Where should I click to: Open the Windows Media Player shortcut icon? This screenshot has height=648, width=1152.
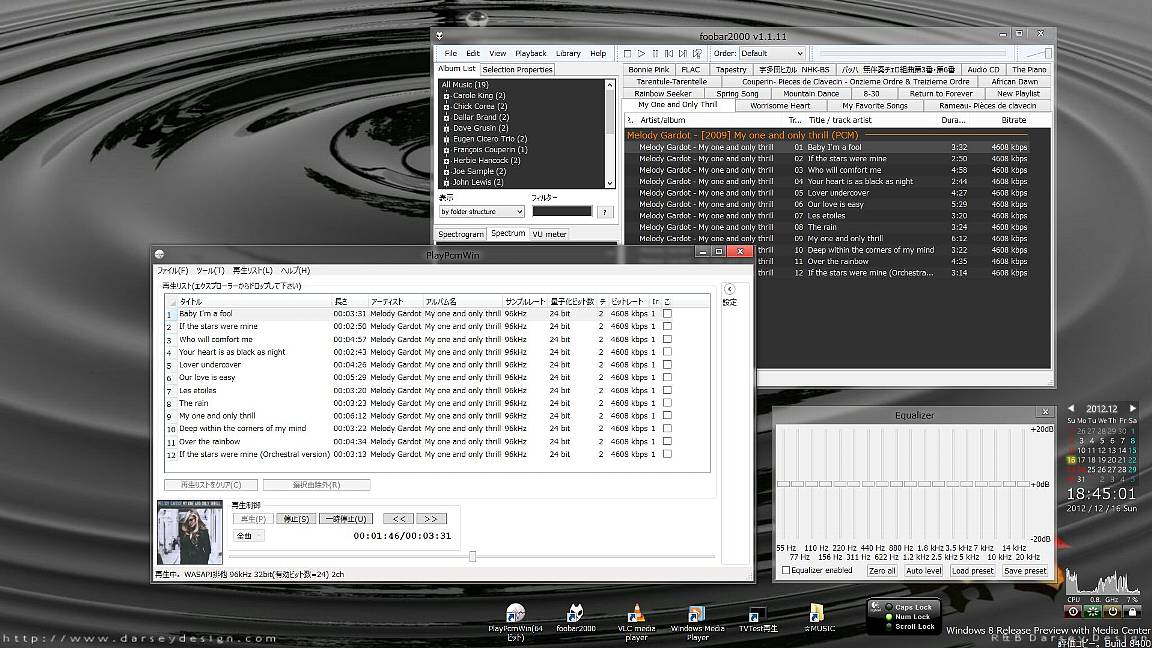click(x=697, y=615)
